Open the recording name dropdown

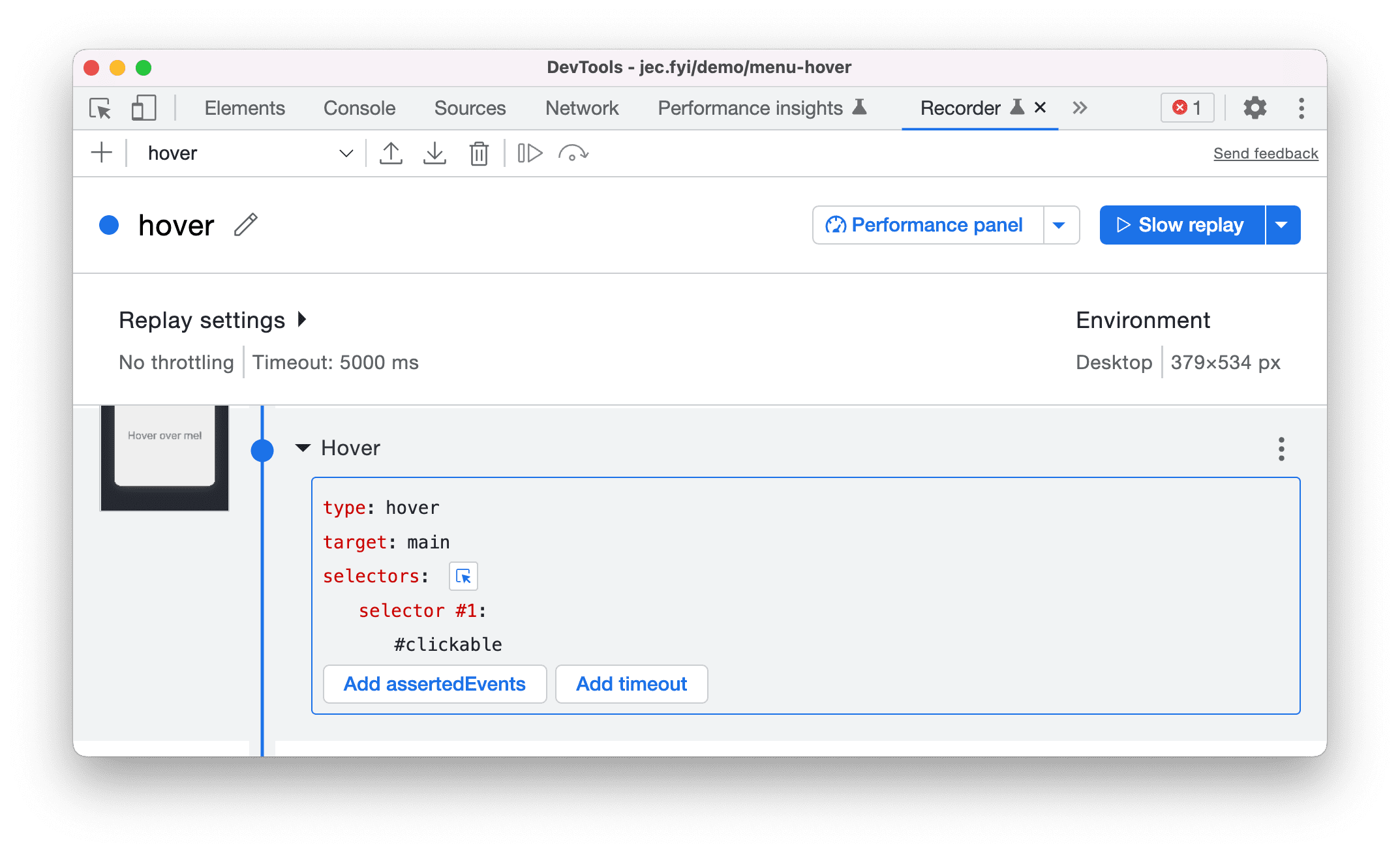pyautogui.click(x=348, y=152)
